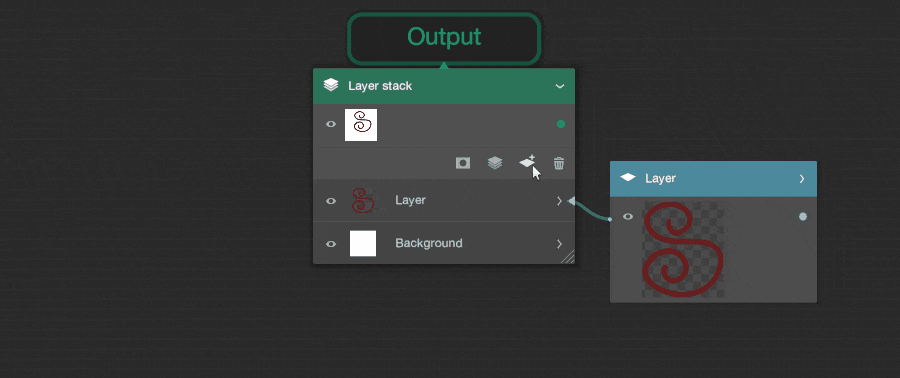This screenshot has height=378, width=900.
Task: Click the Layer stack header stack icon
Action: point(331,85)
